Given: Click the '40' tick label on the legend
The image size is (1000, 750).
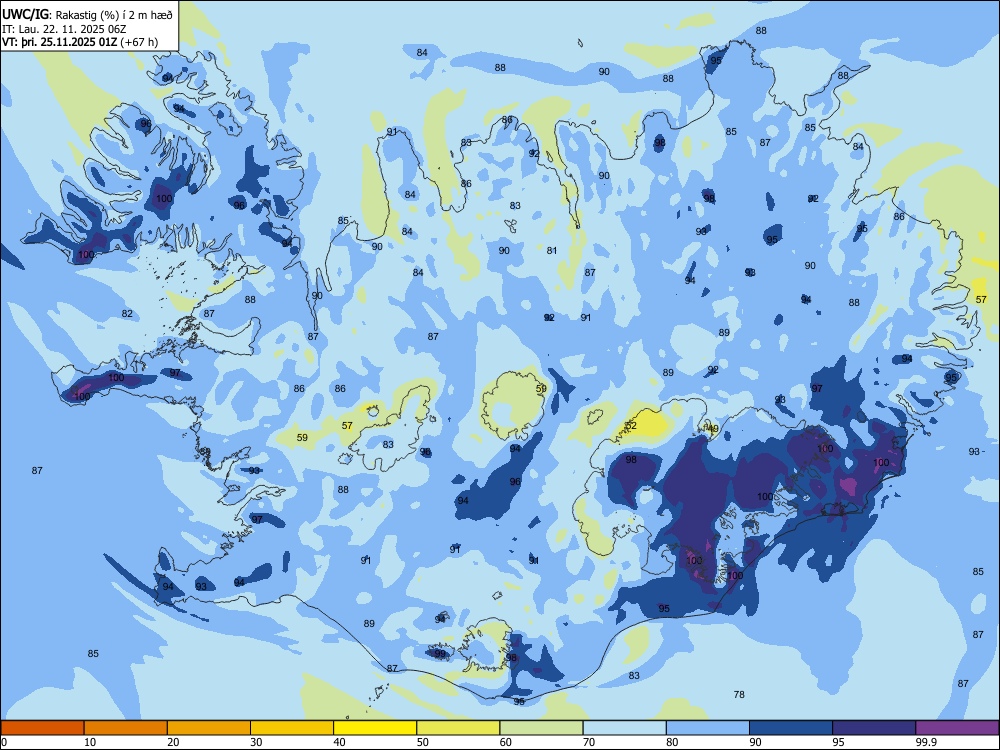Looking at the screenshot, I should click(x=339, y=742).
